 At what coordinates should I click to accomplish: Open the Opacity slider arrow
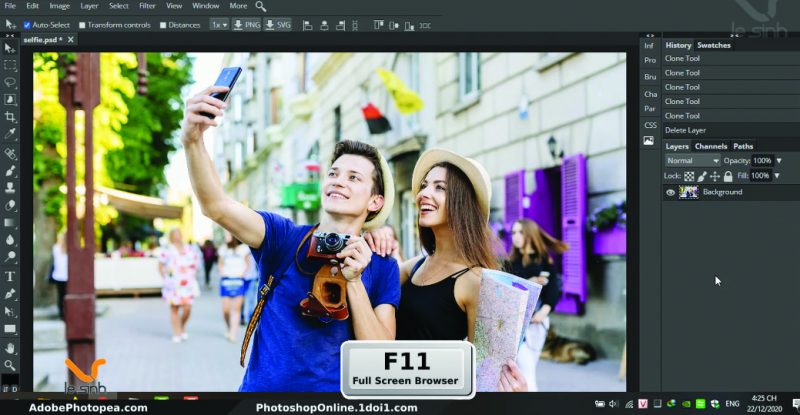[779, 160]
